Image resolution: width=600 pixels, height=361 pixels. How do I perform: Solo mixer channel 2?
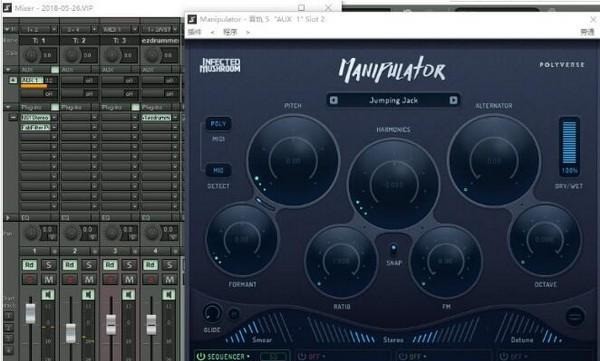(x=89, y=265)
